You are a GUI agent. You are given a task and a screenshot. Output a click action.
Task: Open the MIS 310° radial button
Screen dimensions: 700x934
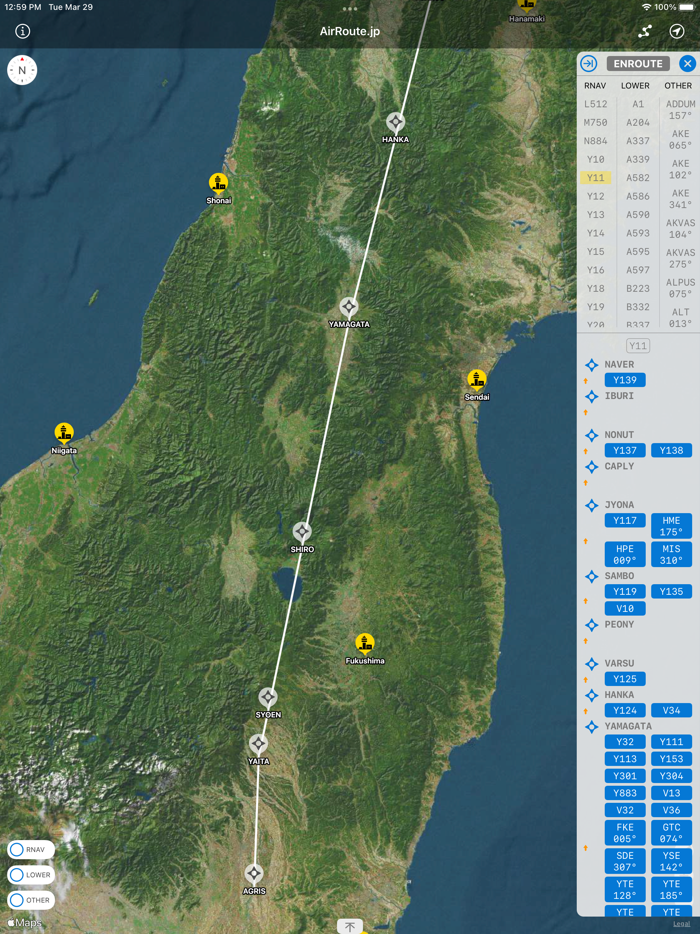671,555
